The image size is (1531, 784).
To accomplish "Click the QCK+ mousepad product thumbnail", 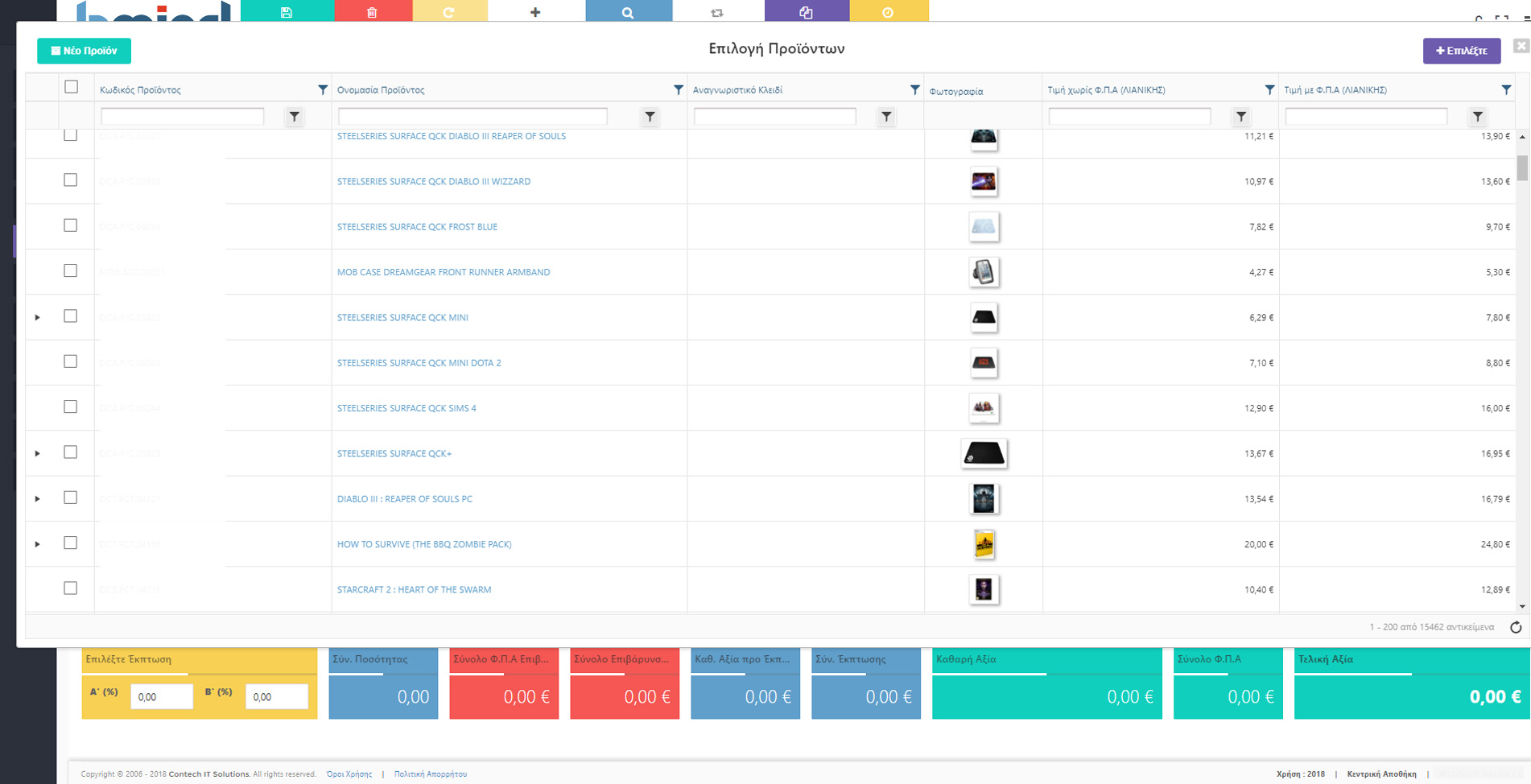I will (x=984, y=453).
